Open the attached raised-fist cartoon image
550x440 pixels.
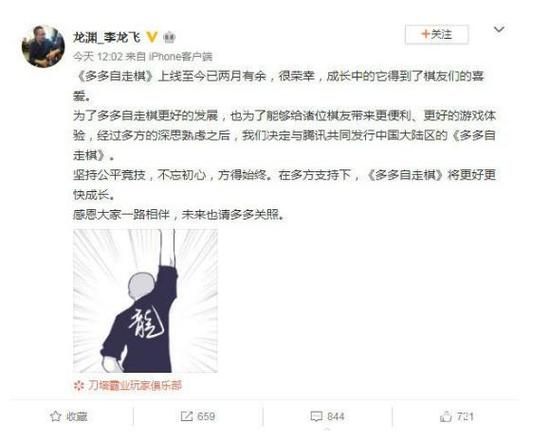(x=145, y=301)
